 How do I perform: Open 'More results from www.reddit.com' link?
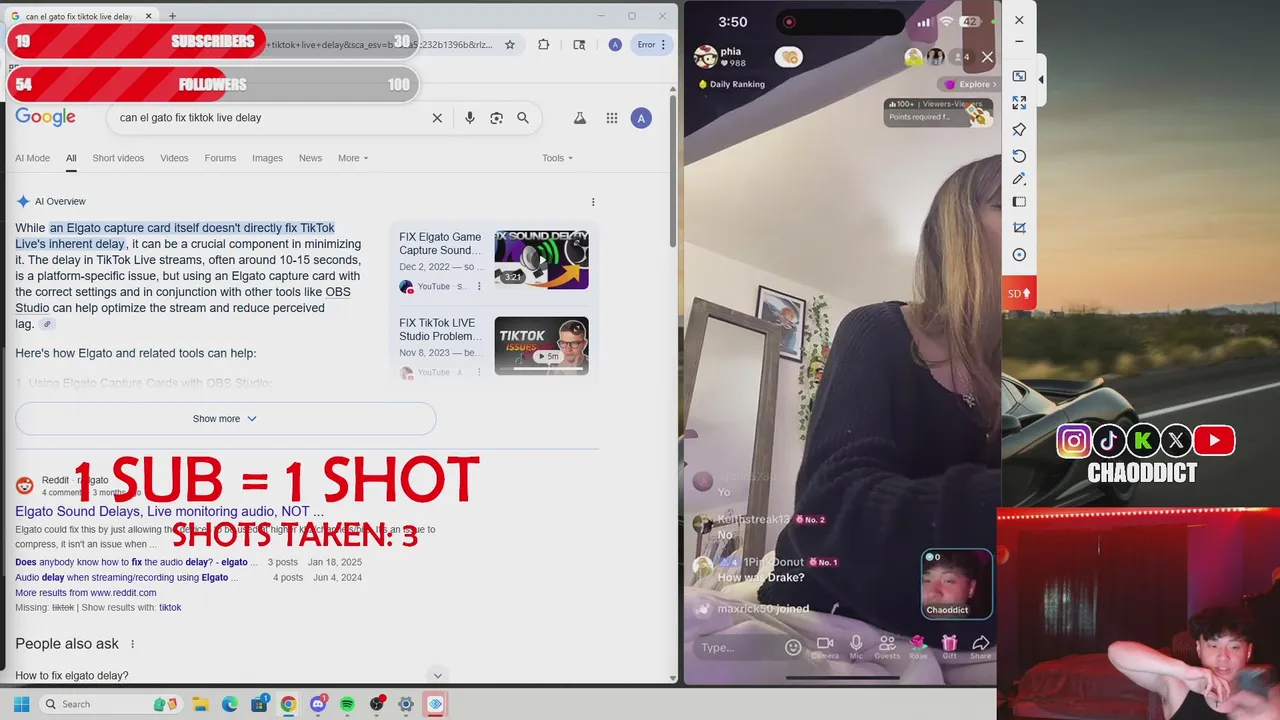pos(86,593)
